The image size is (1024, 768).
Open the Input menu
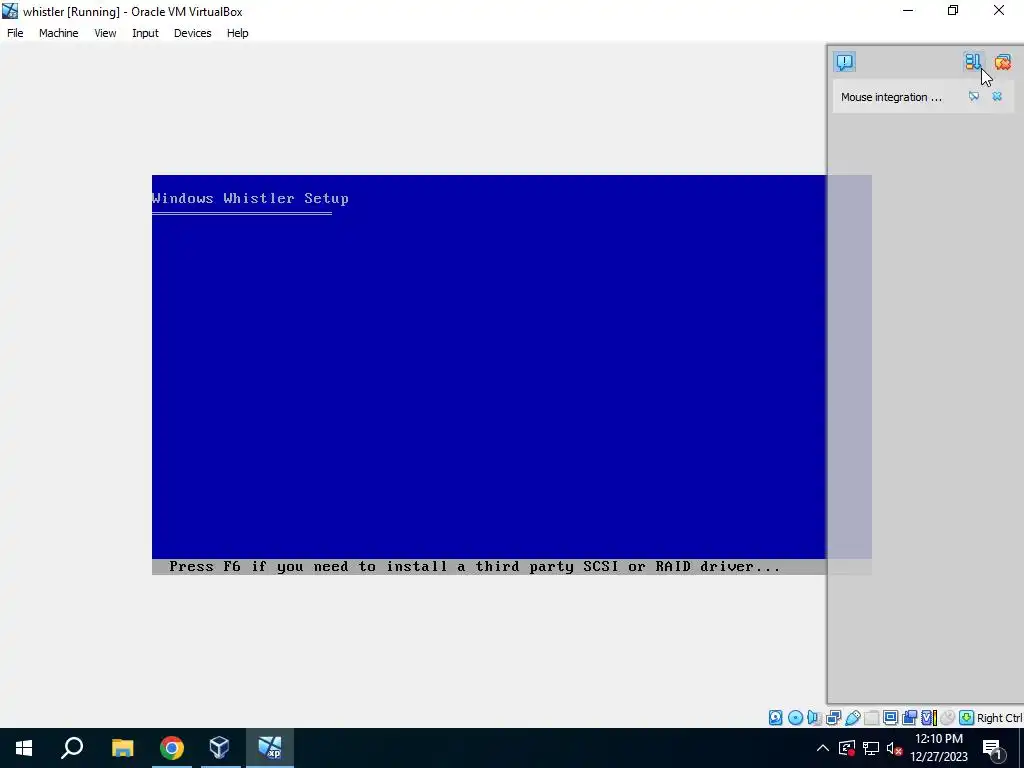145,33
